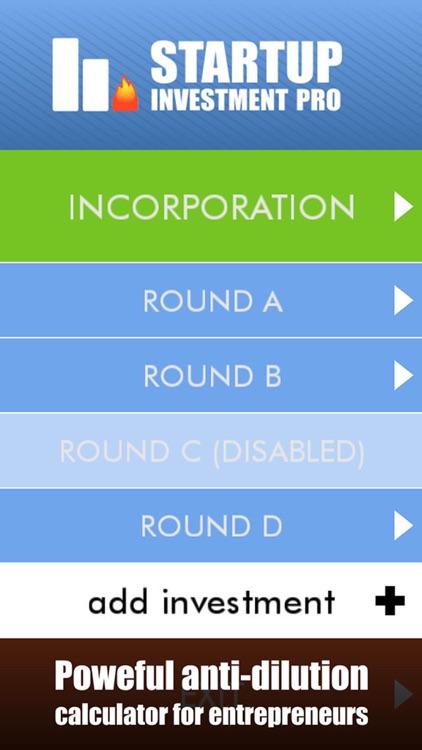Click the arrow icon next to Incorporation
Viewport: 422px width, 750px height.
[x=403, y=207]
